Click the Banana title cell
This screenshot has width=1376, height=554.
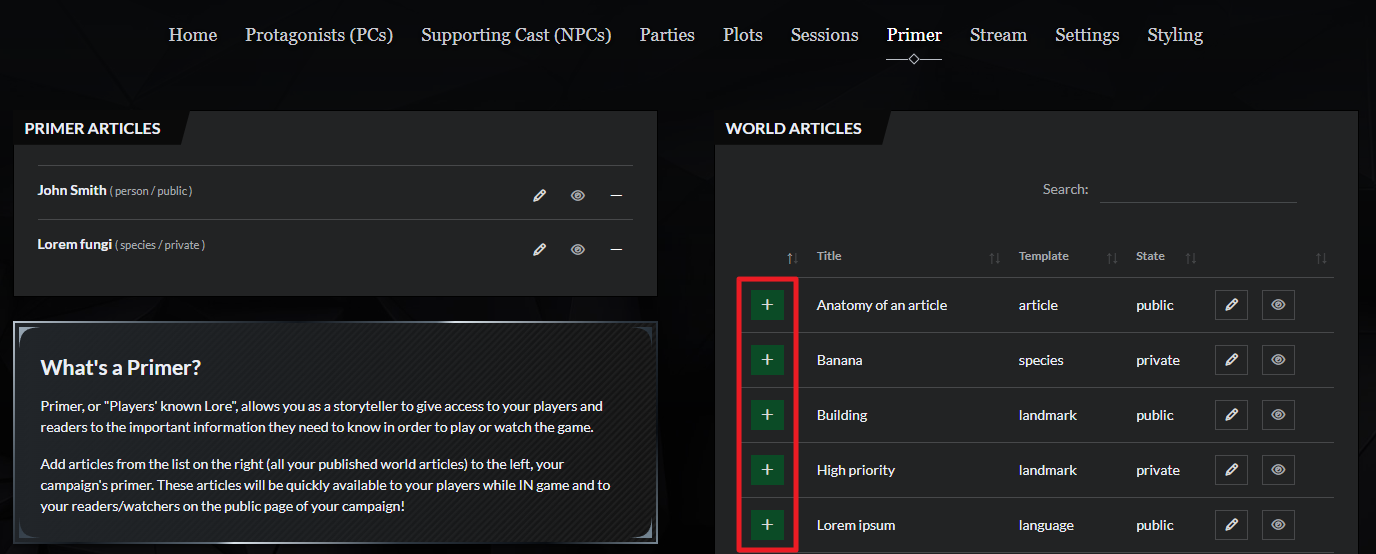coord(840,360)
